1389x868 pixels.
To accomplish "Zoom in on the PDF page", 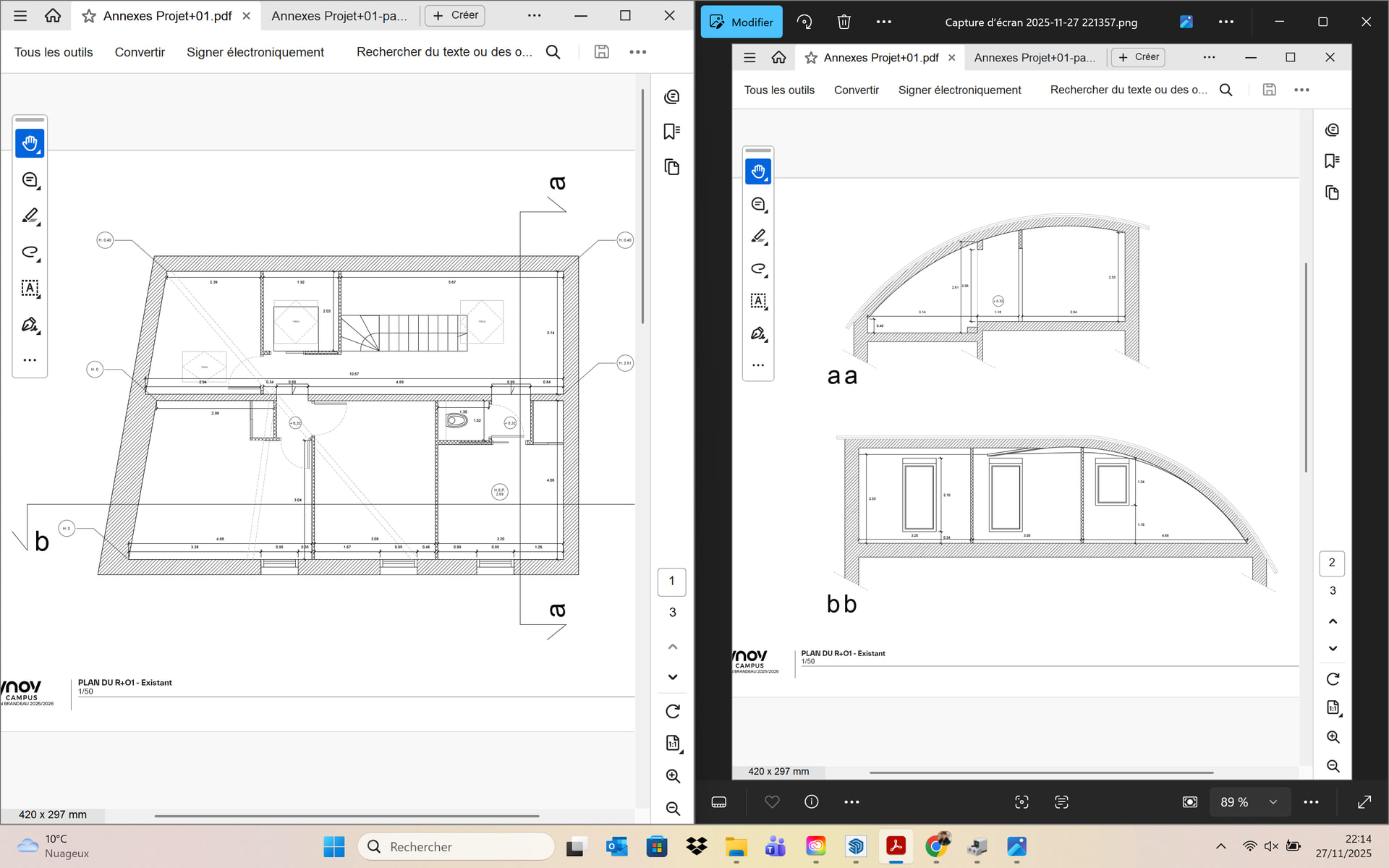I will coord(672,776).
